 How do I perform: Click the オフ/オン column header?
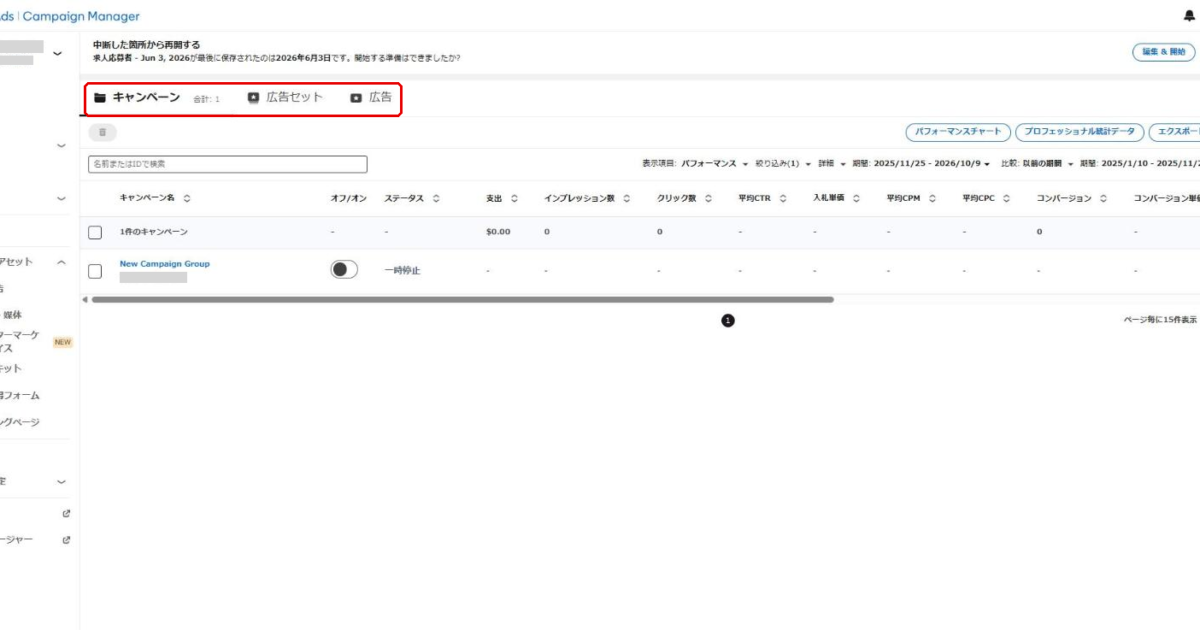tap(349, 198)
